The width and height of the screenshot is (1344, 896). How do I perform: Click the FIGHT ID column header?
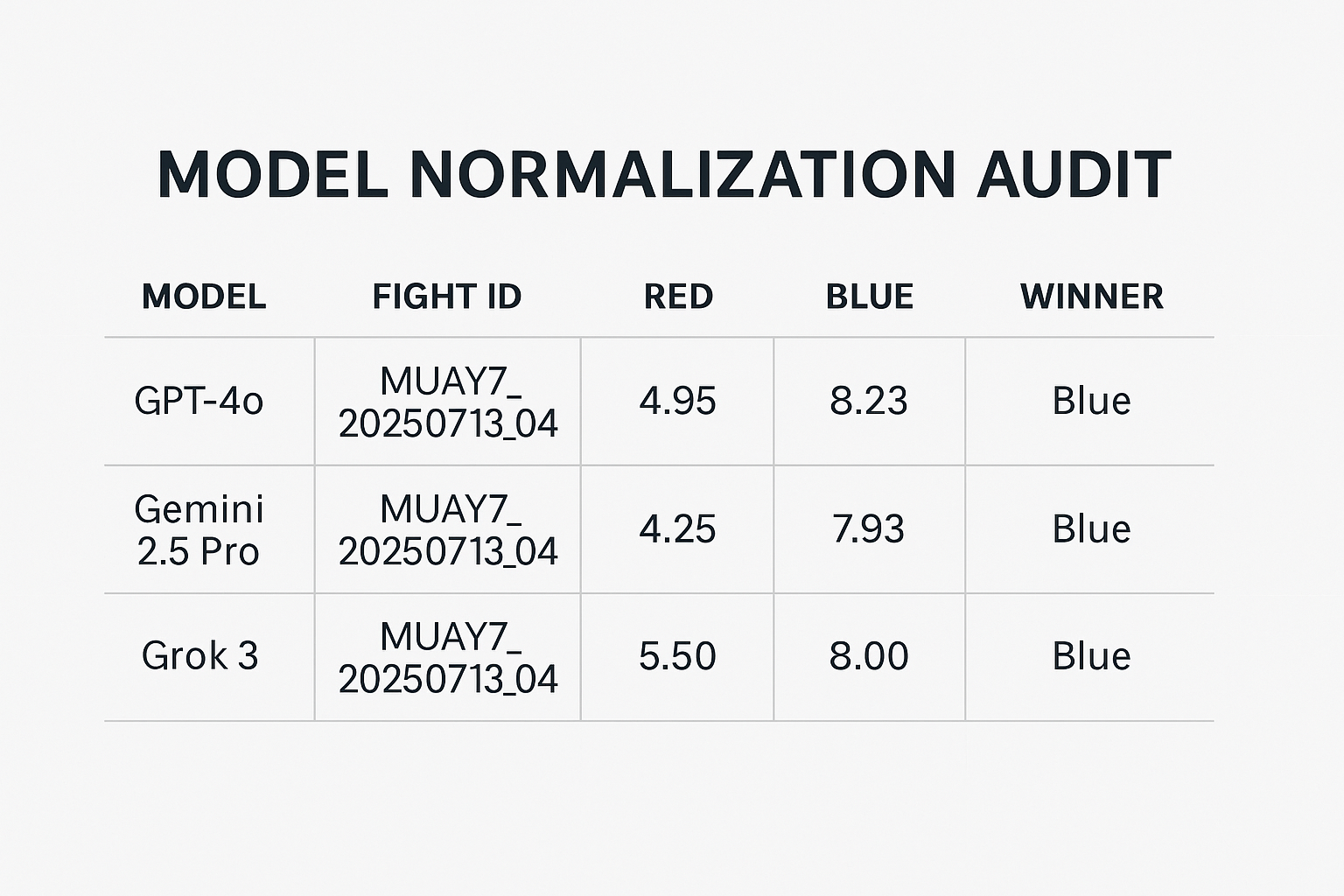click(447, 297)
